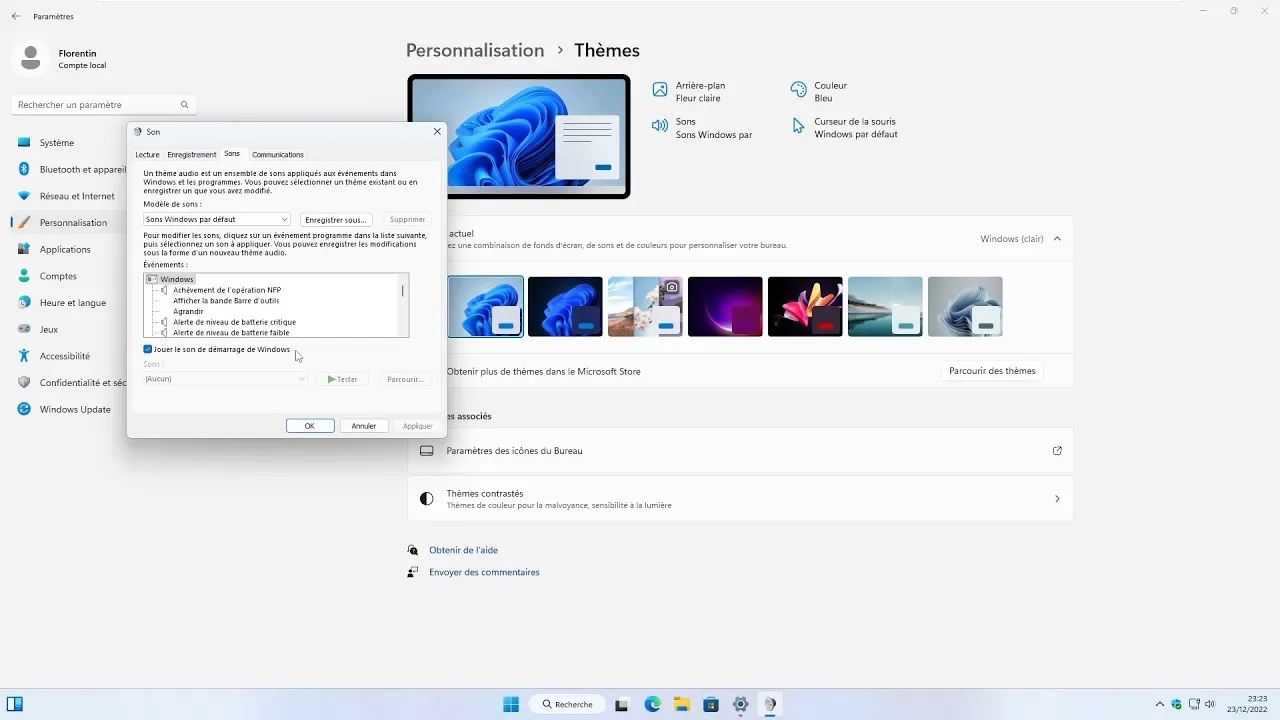Open Curseur de la souris option
This screenshot has height=720, width=1280.
click(x=845, y=128)
